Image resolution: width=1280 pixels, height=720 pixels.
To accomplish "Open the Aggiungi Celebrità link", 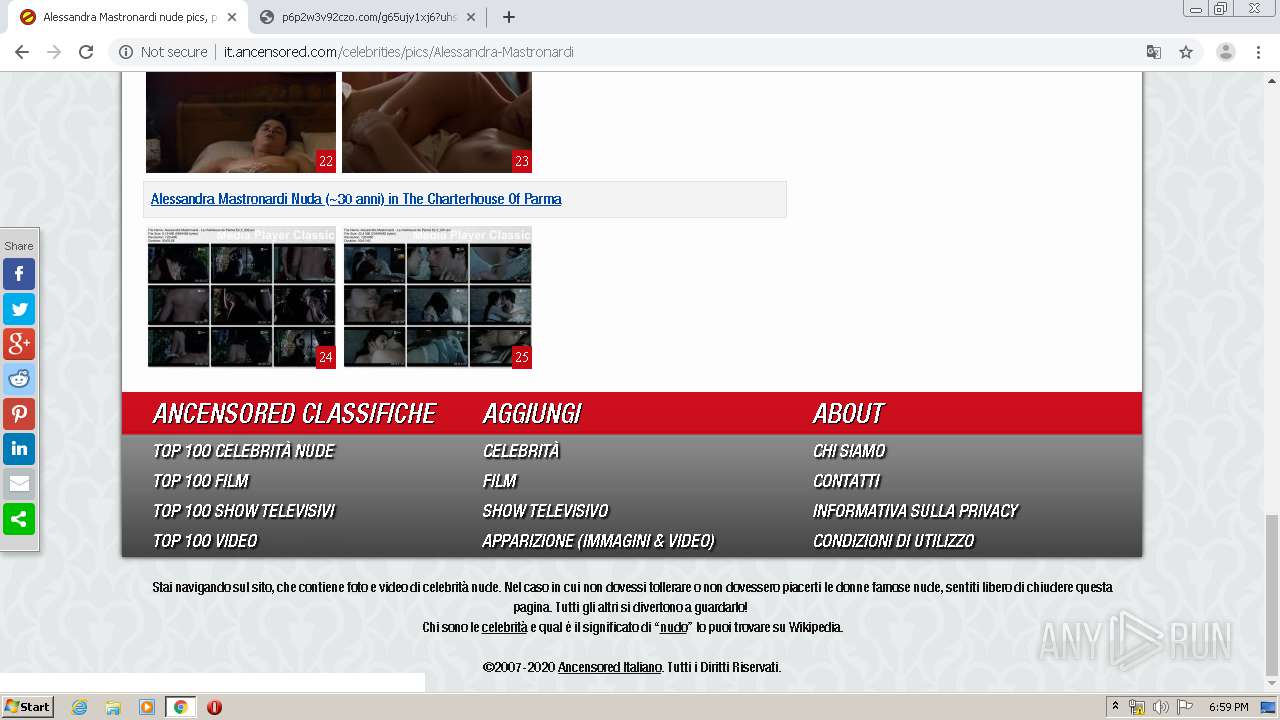I will [520, 451].
